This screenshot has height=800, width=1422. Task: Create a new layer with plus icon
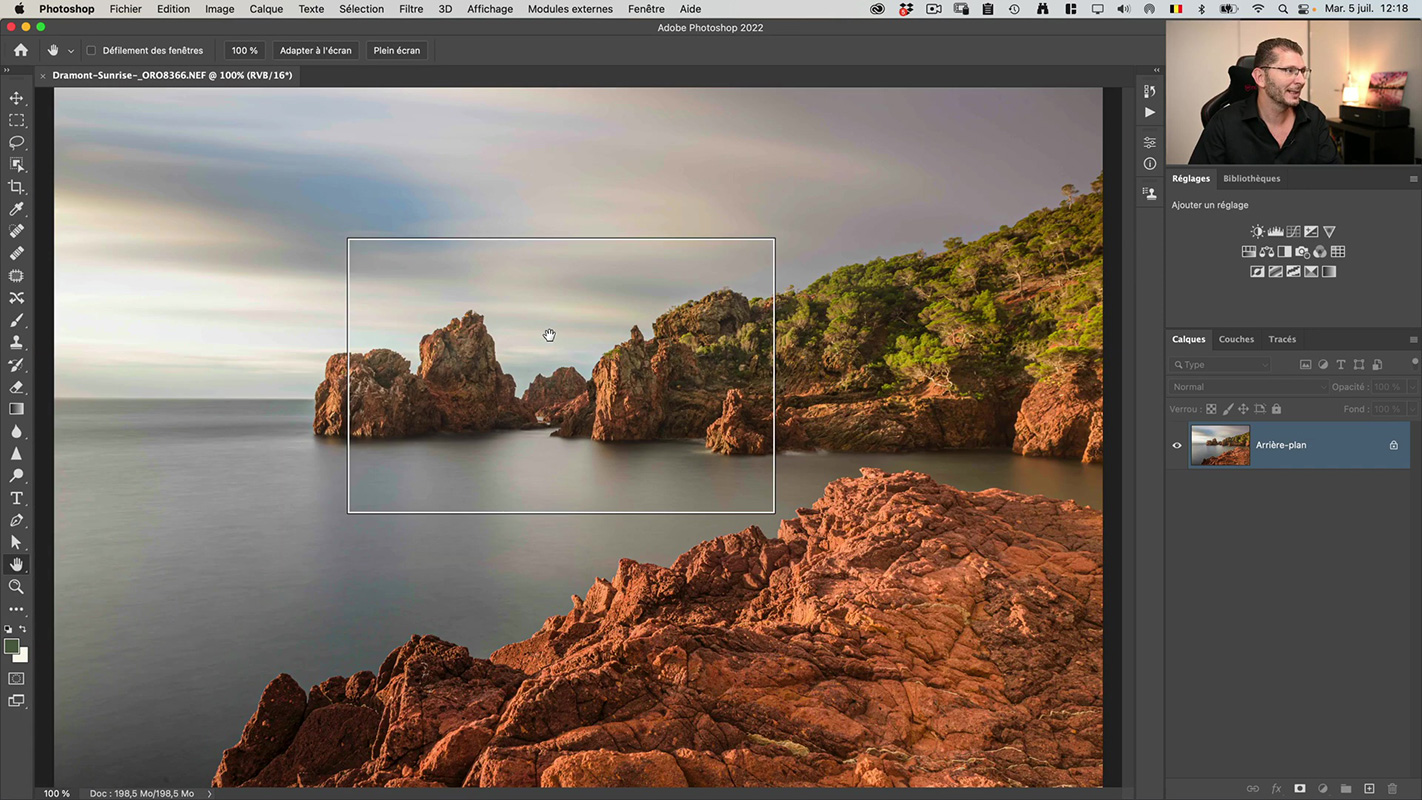1369,789
